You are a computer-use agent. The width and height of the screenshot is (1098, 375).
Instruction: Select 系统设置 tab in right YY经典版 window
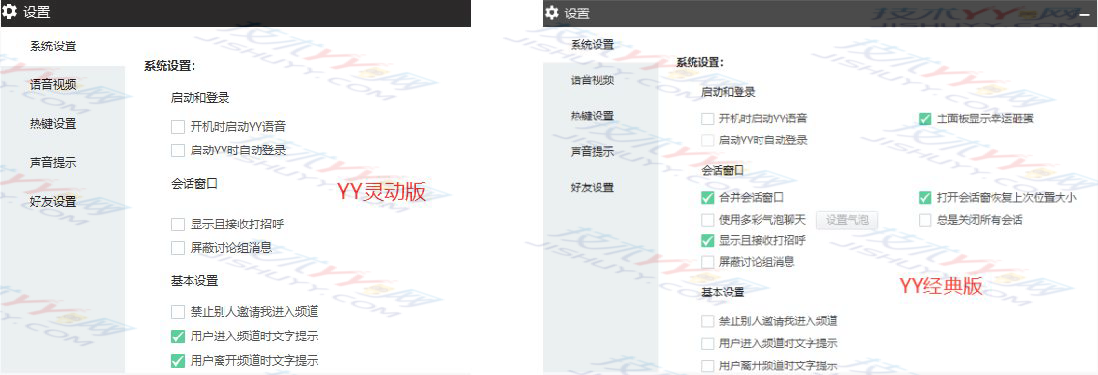coord(592,45)
